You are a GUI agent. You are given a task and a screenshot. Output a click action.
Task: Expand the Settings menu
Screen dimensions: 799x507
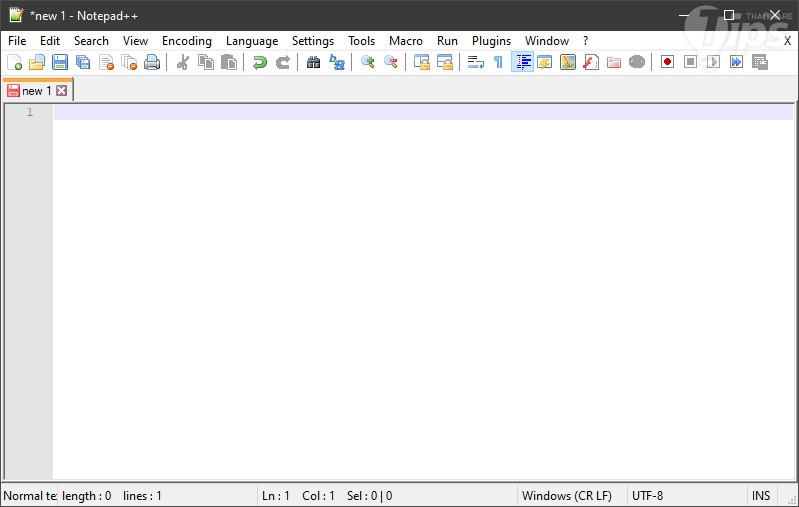(312, 41)
